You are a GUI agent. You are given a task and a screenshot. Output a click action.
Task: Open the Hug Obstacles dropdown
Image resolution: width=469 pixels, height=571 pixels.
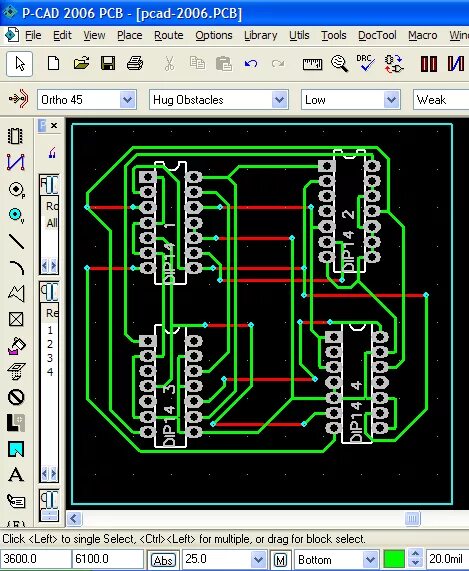tap(279, 99)
